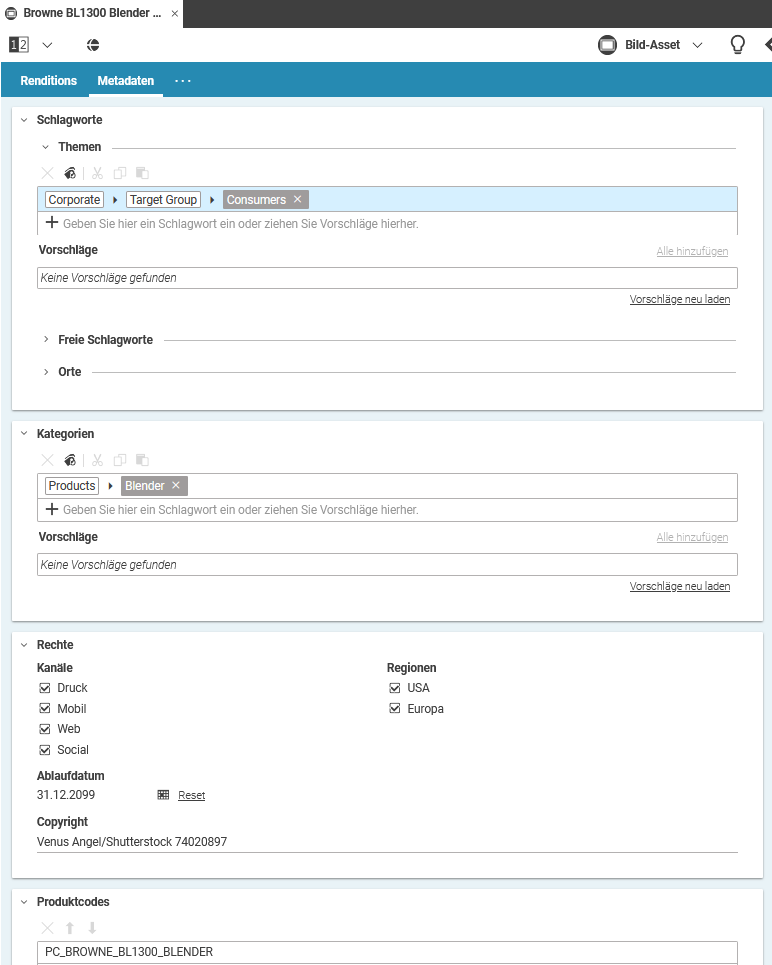The width and height of the screenshot is (772, 965).
Task: Uncheck the USA region checkbox
Action: click(x=395, y=688)
